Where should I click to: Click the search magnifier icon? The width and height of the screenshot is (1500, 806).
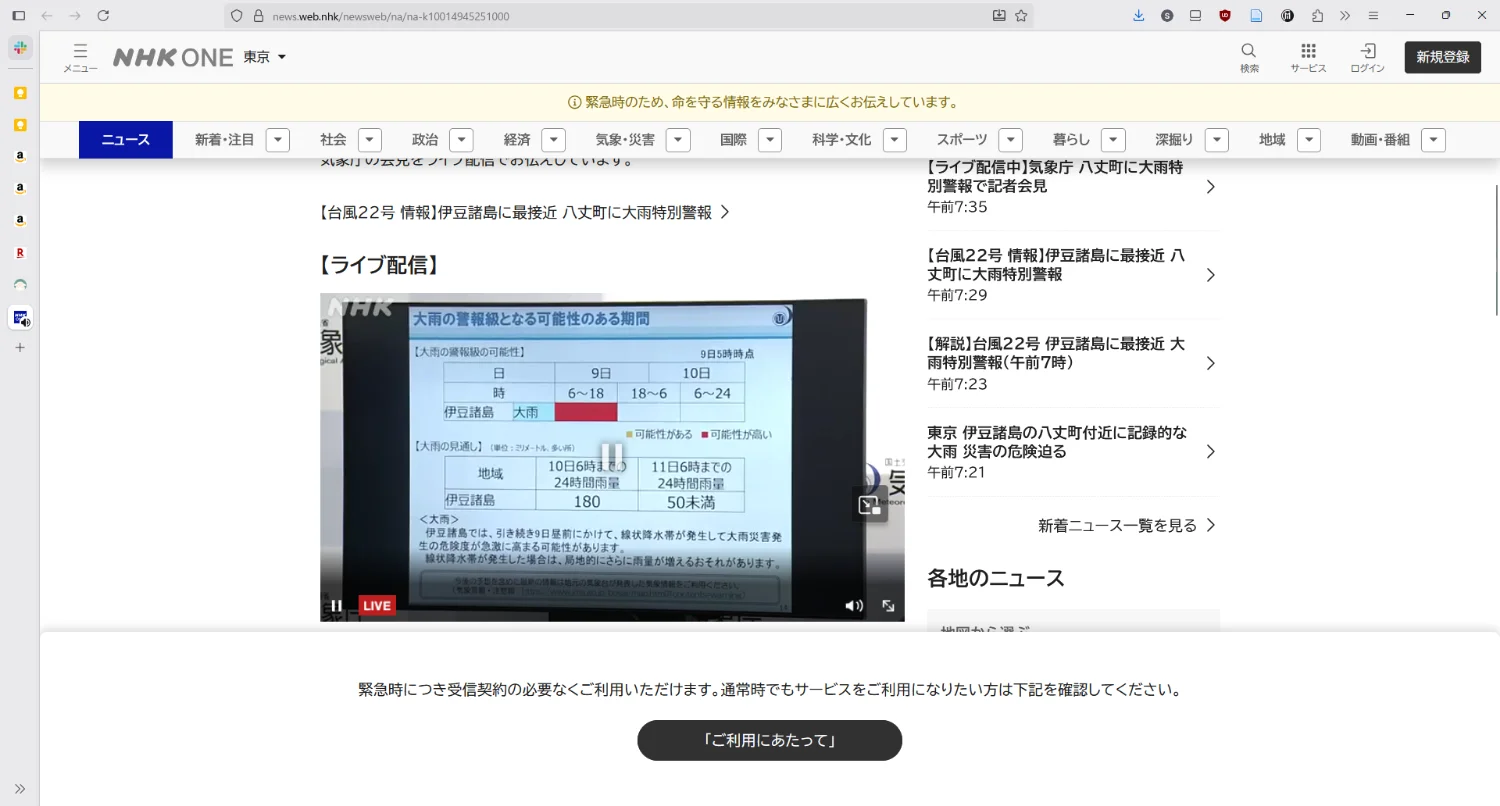1249,56
